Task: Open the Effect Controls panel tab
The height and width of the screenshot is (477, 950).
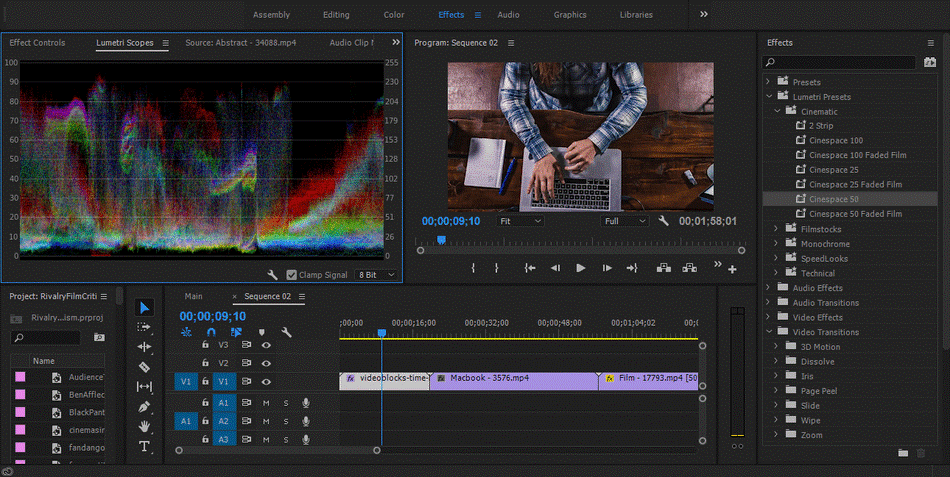Action: point(37,43)
